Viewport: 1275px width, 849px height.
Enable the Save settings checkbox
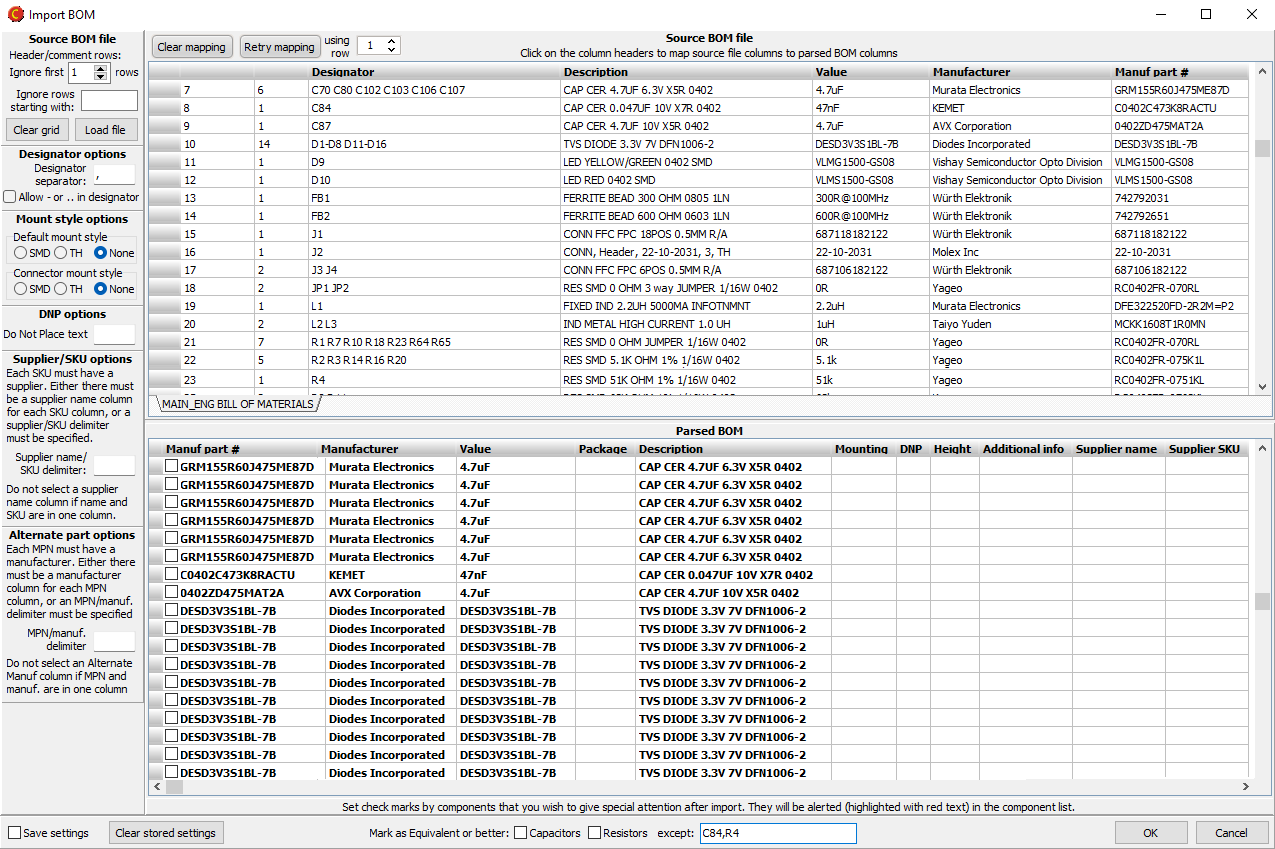coord(15,833)
